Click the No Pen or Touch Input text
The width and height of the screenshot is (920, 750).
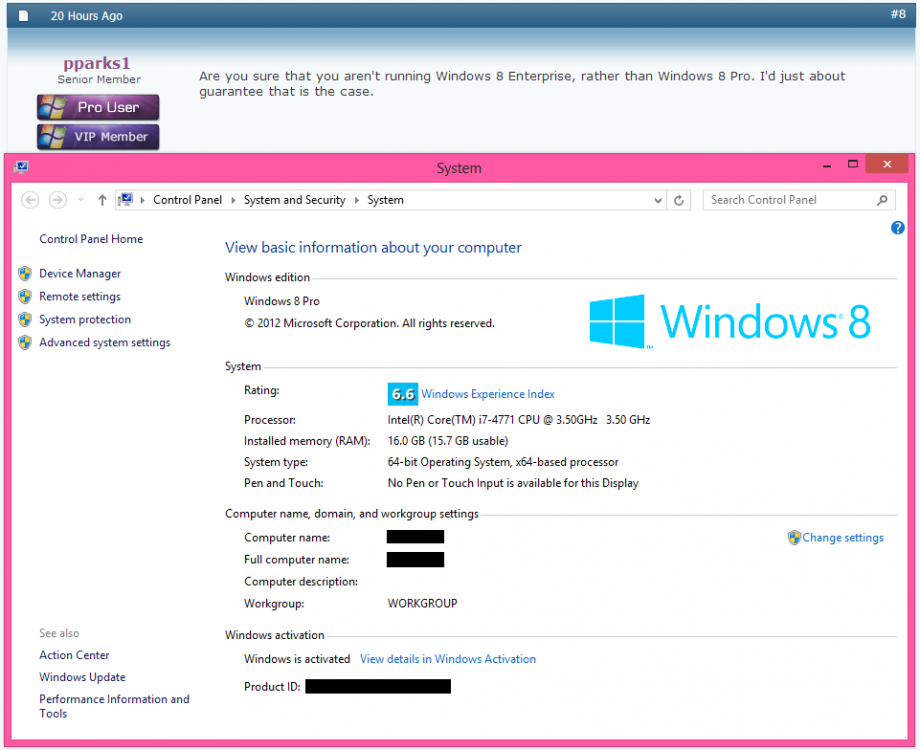click(x=513, y=483)
